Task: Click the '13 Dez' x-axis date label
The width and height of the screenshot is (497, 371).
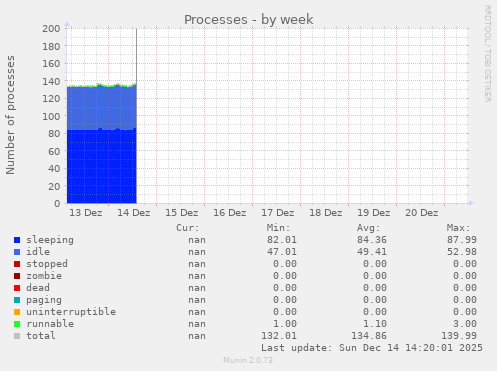Action: pyautogui.click(x=86, y=213)
